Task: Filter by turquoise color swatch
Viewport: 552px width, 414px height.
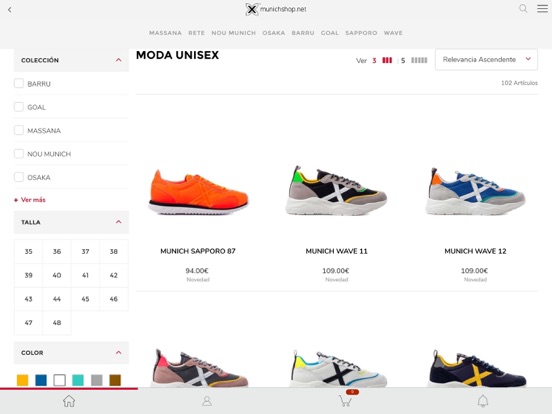Action: coord(78,380)
